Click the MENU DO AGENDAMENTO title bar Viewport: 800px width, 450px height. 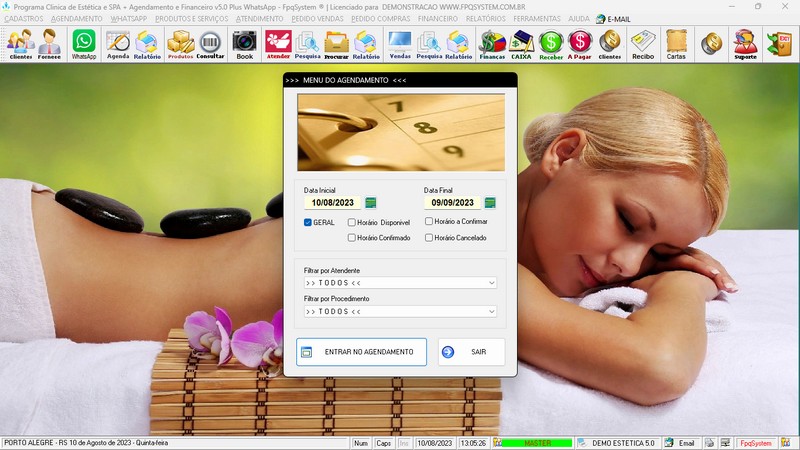400,80
